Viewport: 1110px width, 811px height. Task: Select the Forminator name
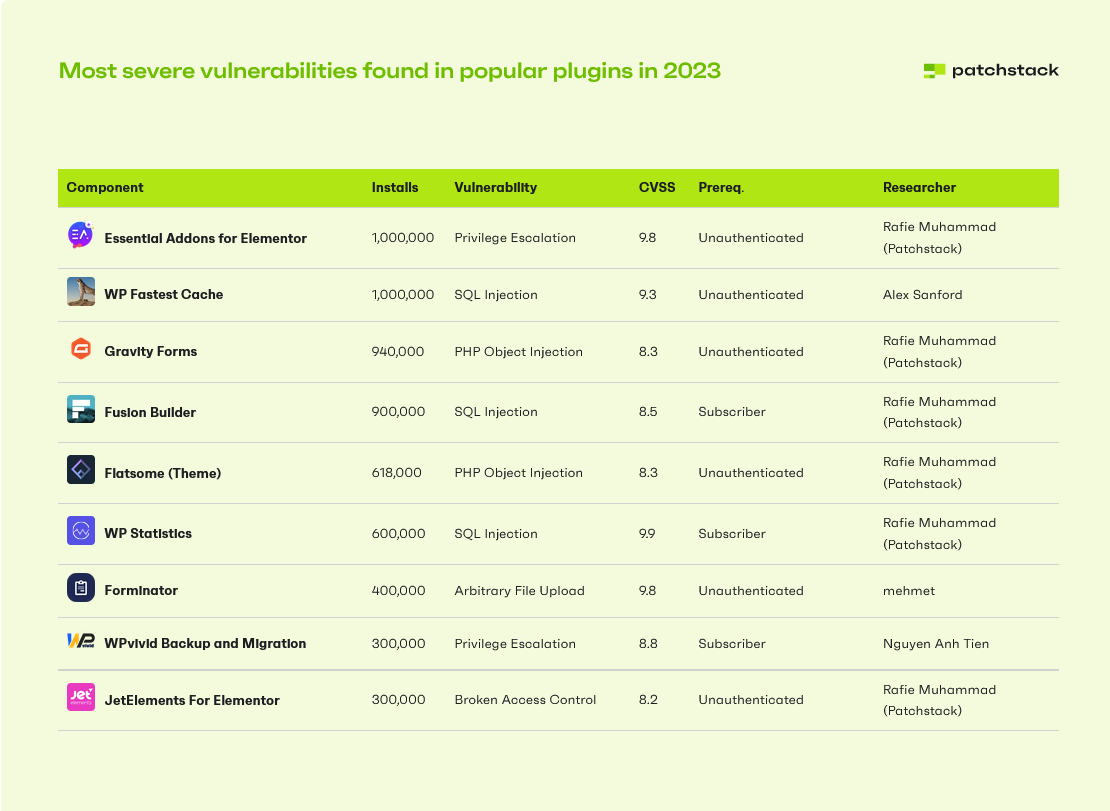pyautogui.click(x=141, y=590)
